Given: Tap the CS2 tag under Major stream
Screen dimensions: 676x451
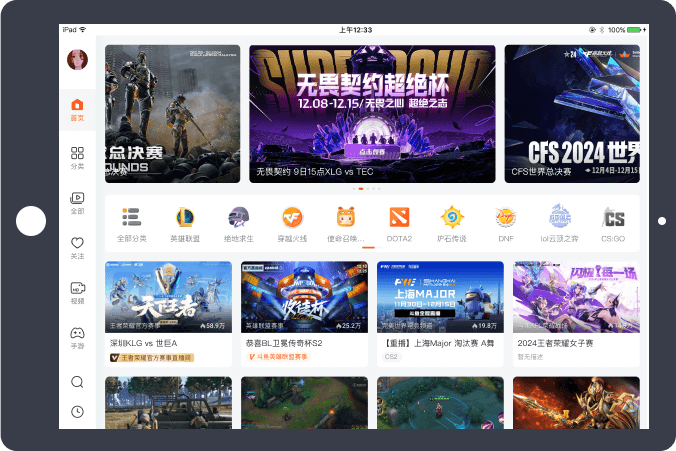Looking at the screenshot, I should [x=391, y=357].
